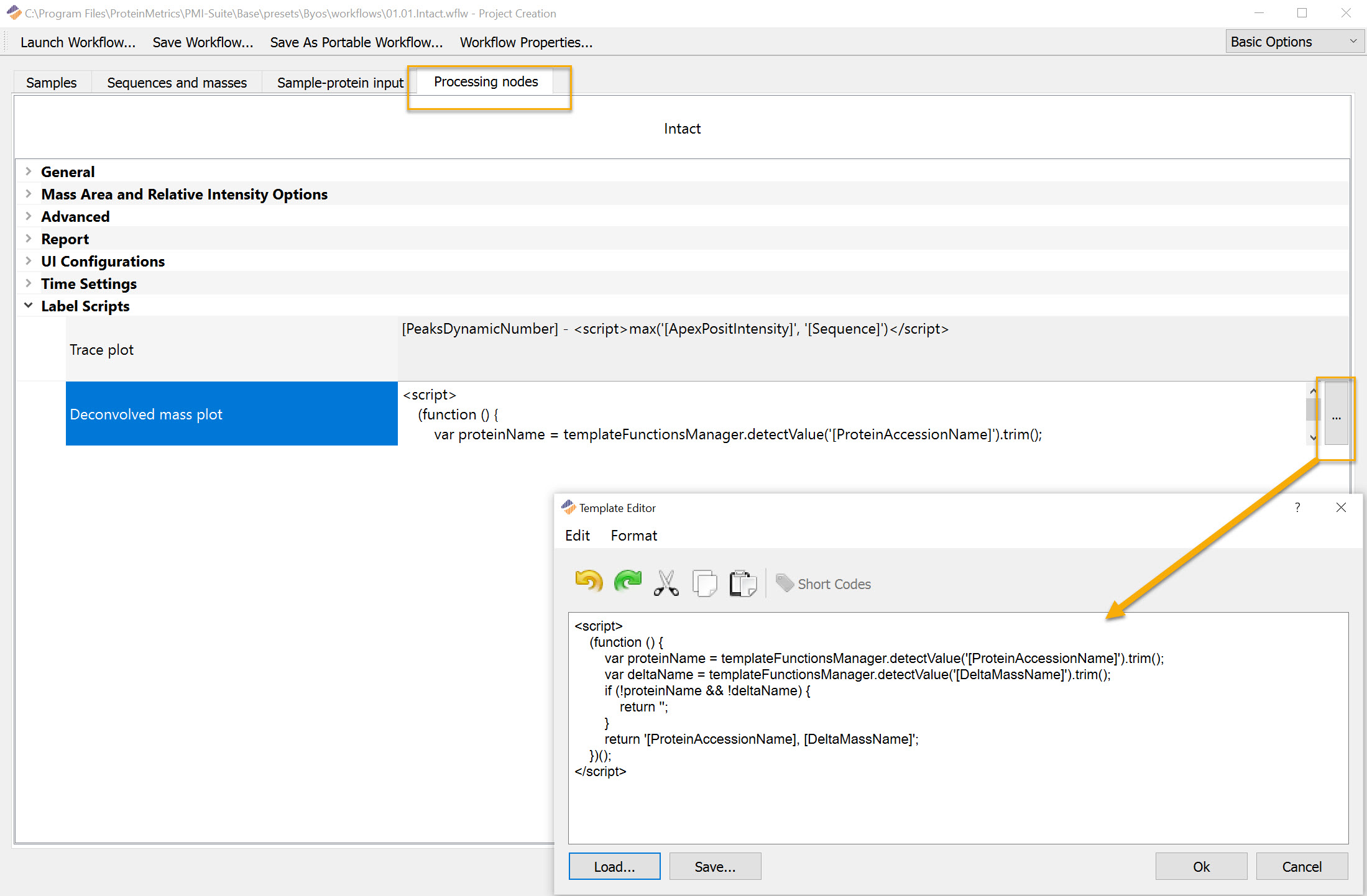Click the Undo icon in Template Editor
Image resolution: width=1367 pixels, height=896 pixels.
pos(589,582)
